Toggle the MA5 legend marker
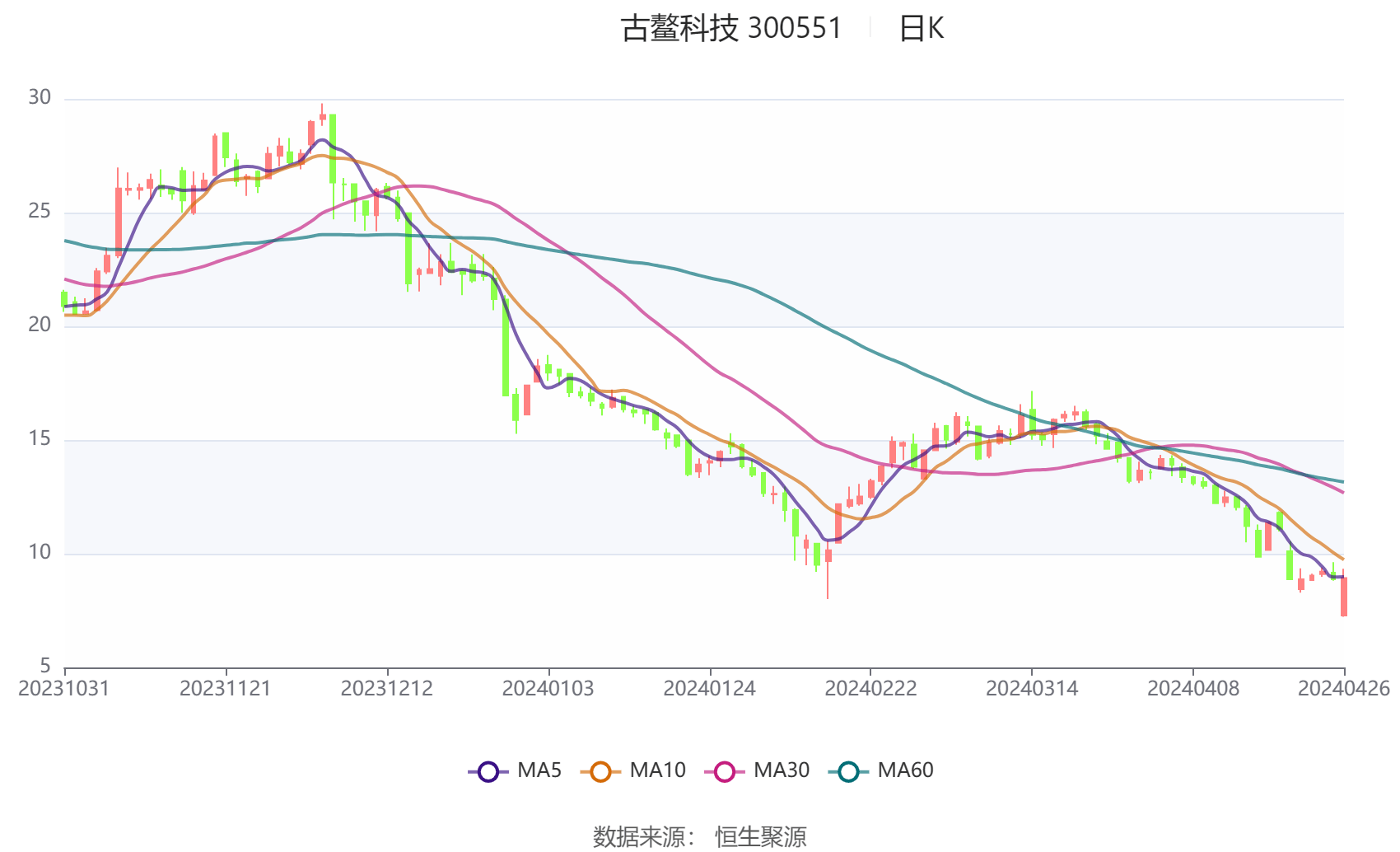Screen dimensions: 1400x852 point(488,772)
